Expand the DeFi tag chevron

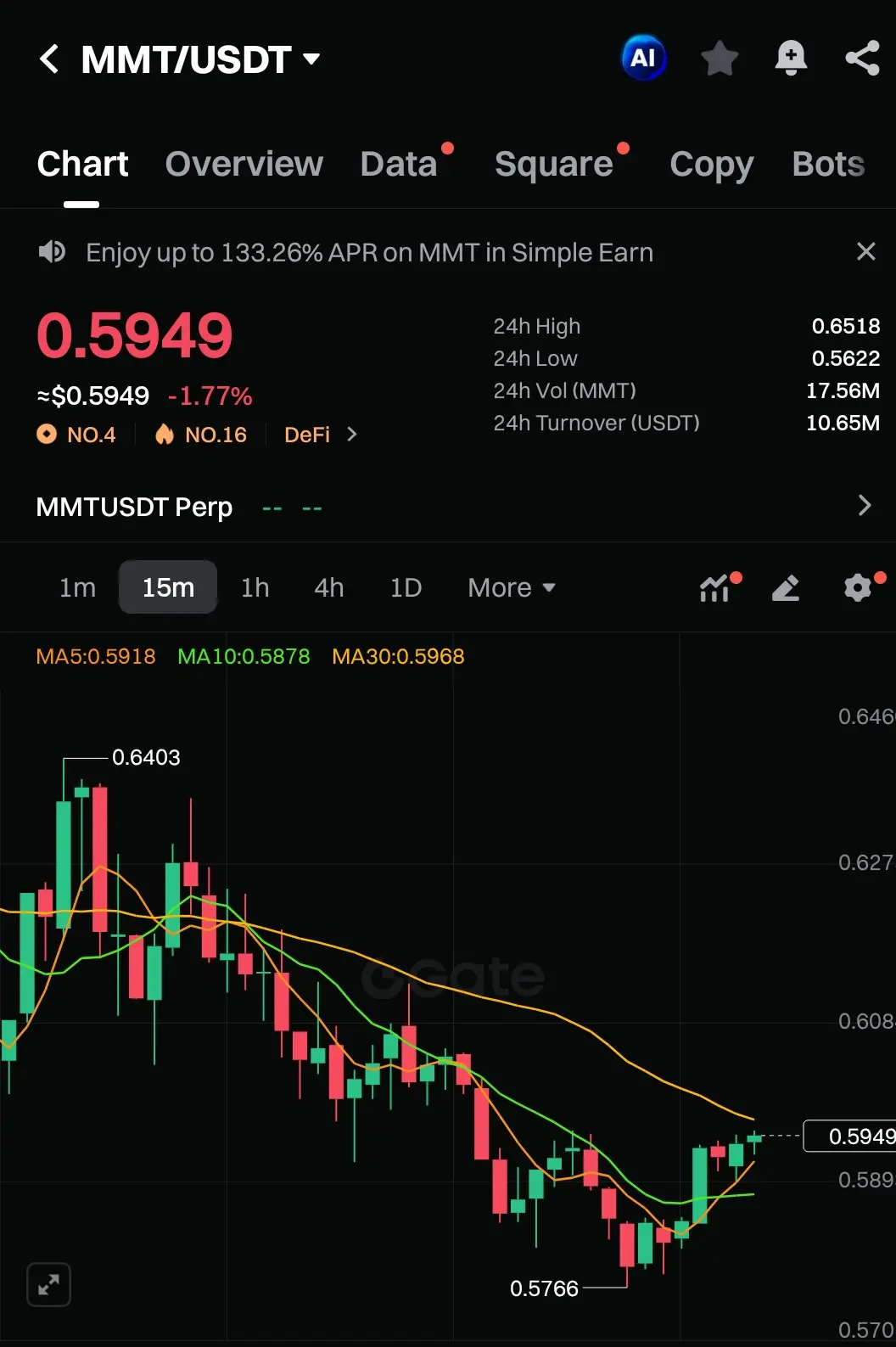[352, 435]
